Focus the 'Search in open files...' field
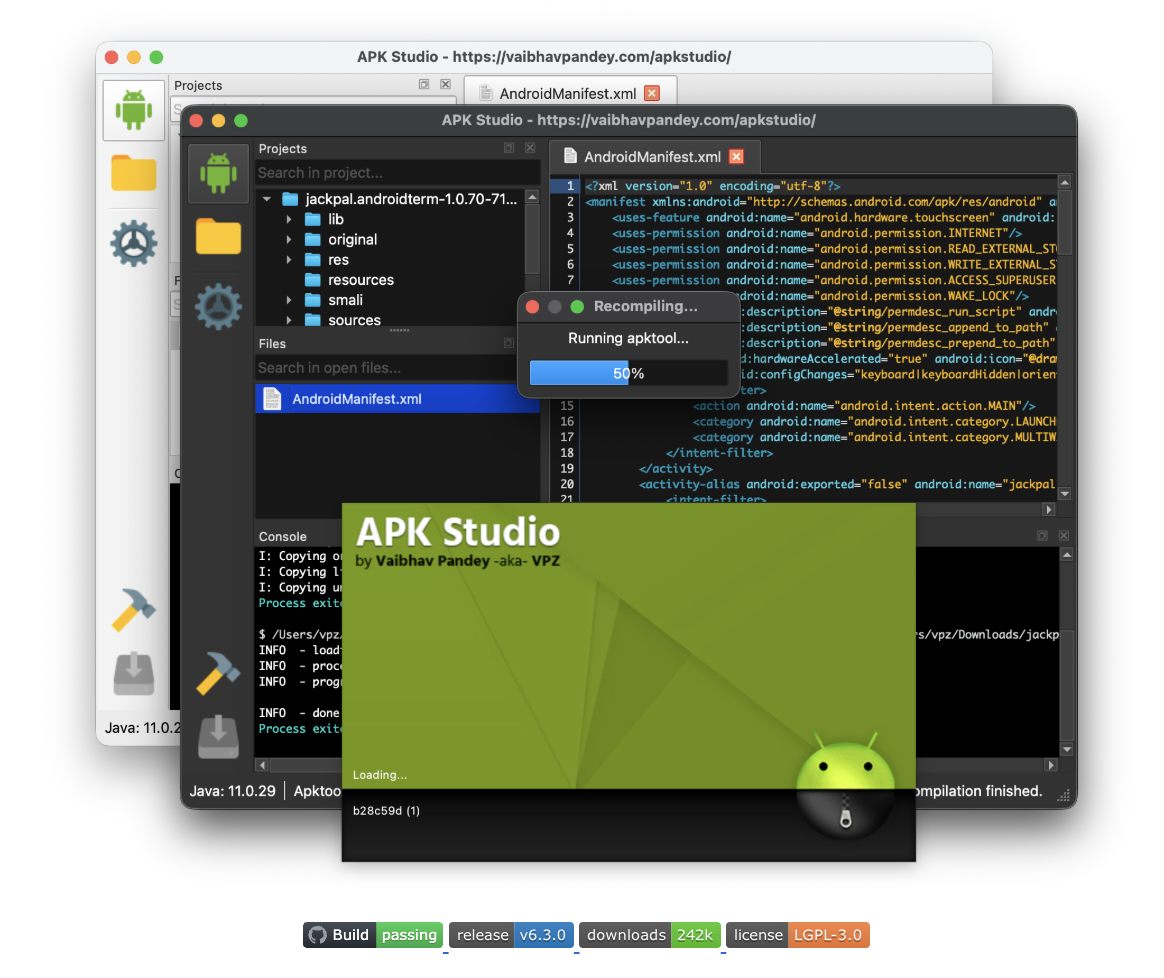 tap(385, 368)
